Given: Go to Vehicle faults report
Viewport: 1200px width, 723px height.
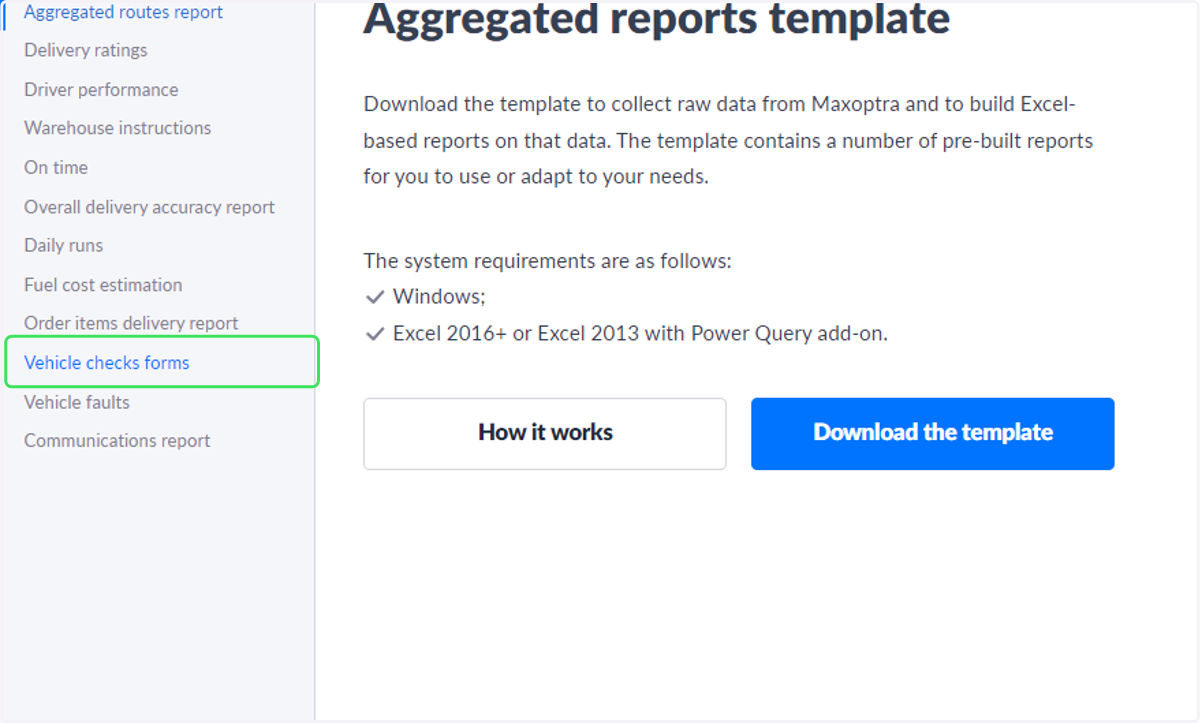Looking at the screenshot, I should [77, 402].
